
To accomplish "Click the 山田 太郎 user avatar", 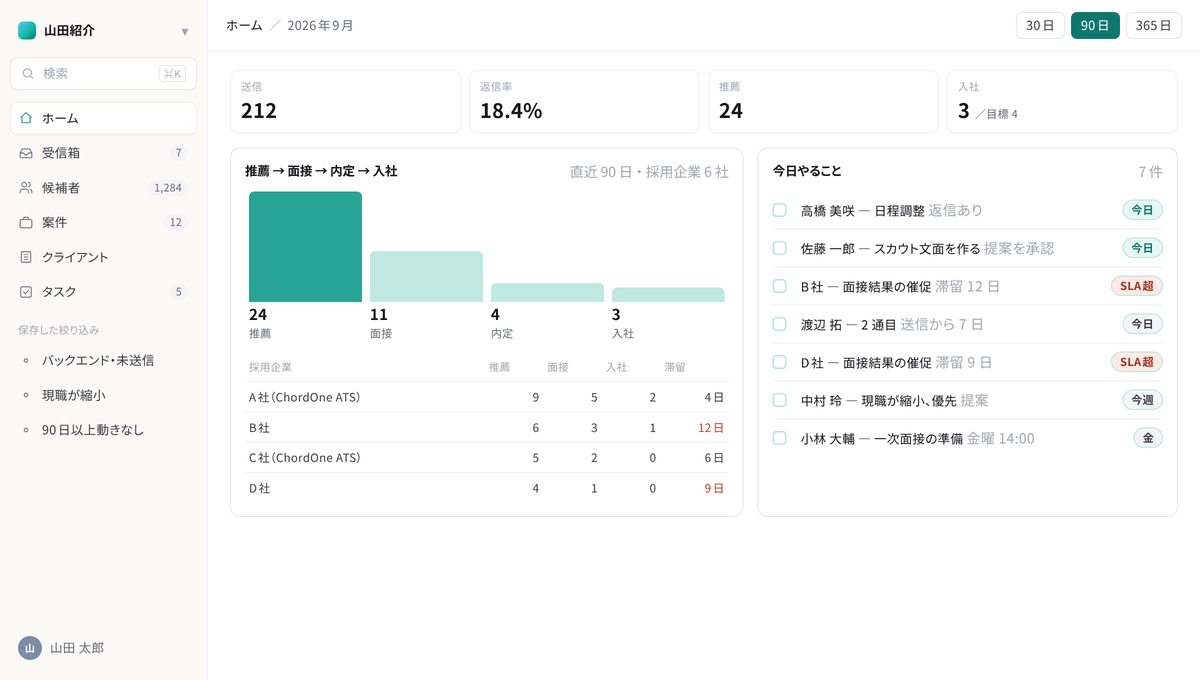I will tap(30, 648).
